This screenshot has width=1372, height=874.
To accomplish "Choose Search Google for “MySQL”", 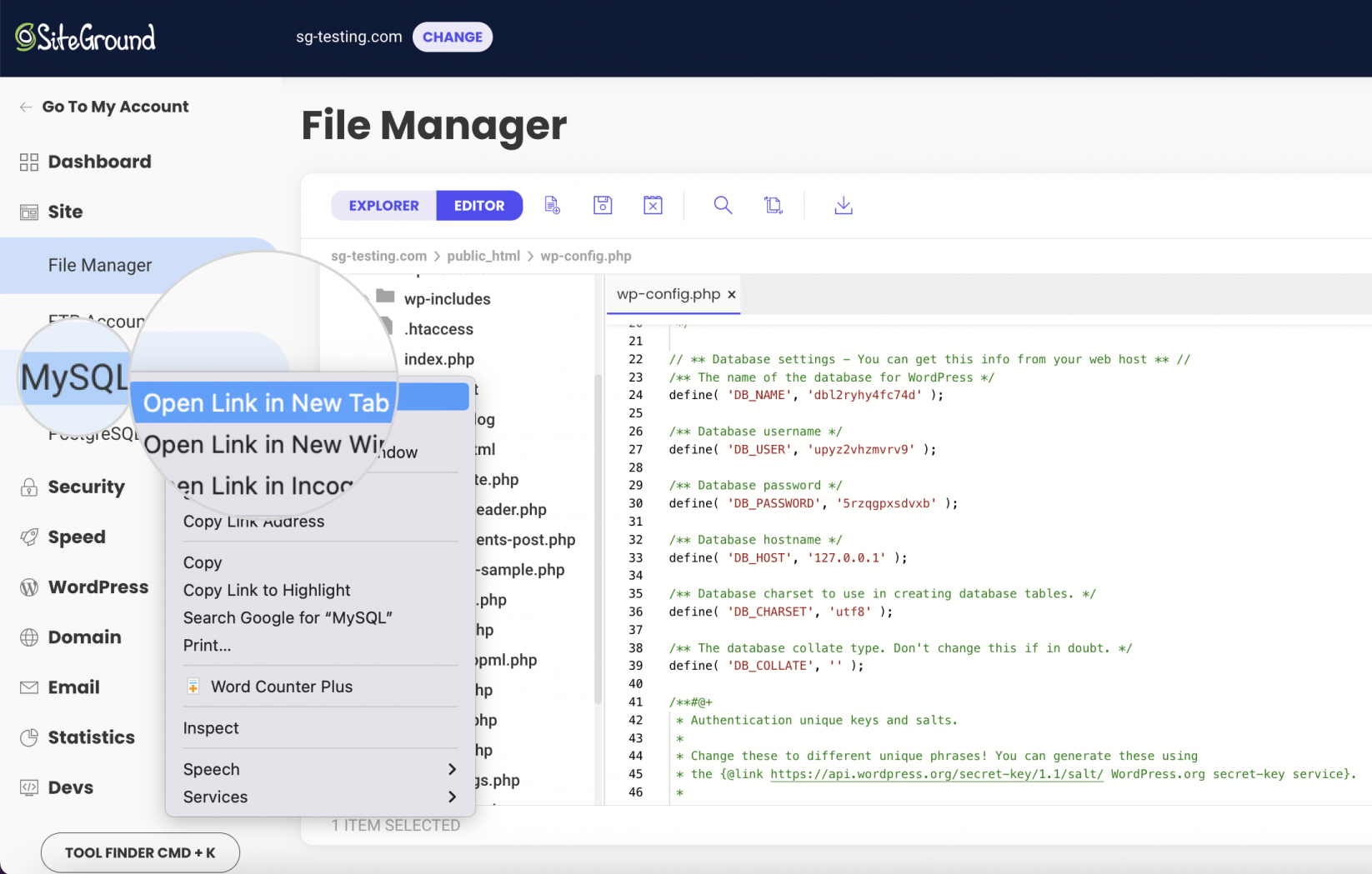I will pos(288,617).
